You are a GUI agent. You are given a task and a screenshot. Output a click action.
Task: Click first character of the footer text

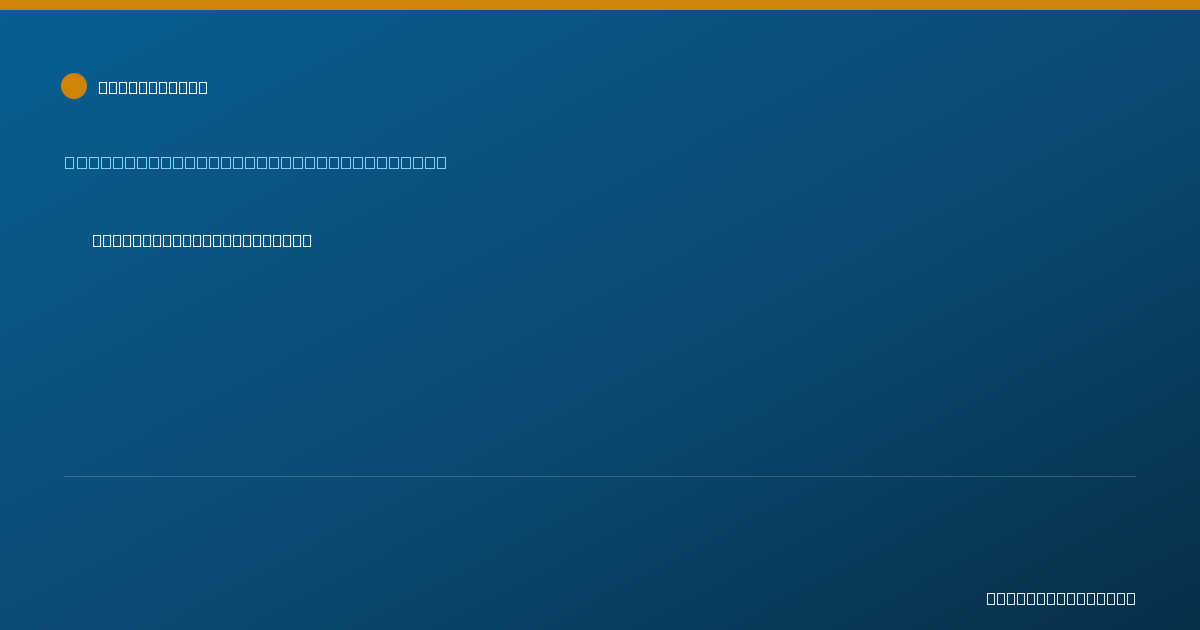pos(991,598)
